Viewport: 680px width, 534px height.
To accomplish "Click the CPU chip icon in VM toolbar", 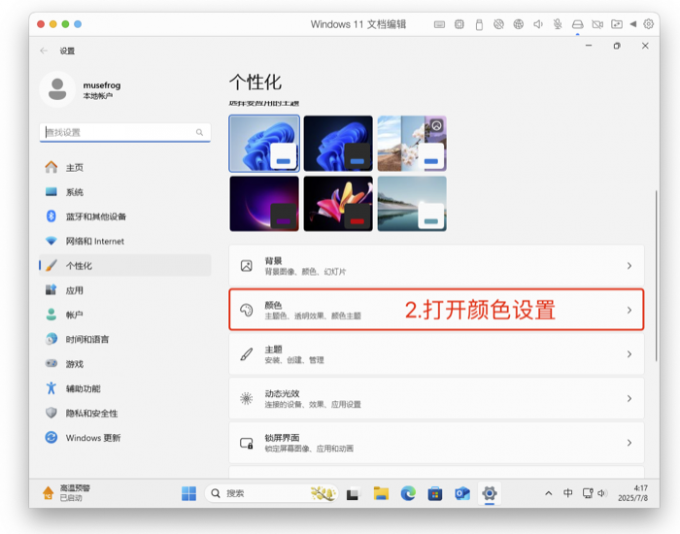I will tap(459, 24).
